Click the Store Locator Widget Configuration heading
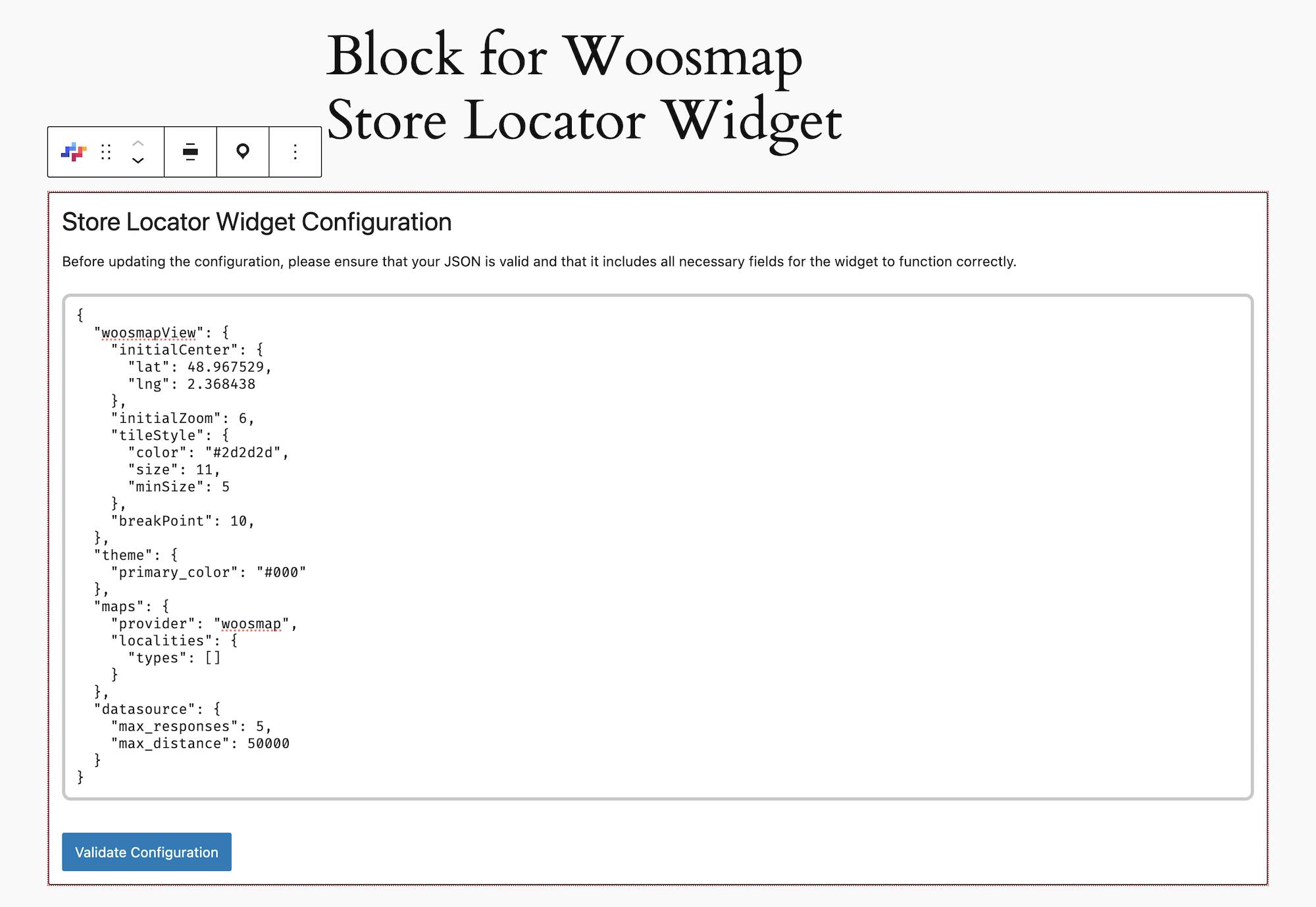1316x907 pixels. pyautogui.click(x=257, y=222)
